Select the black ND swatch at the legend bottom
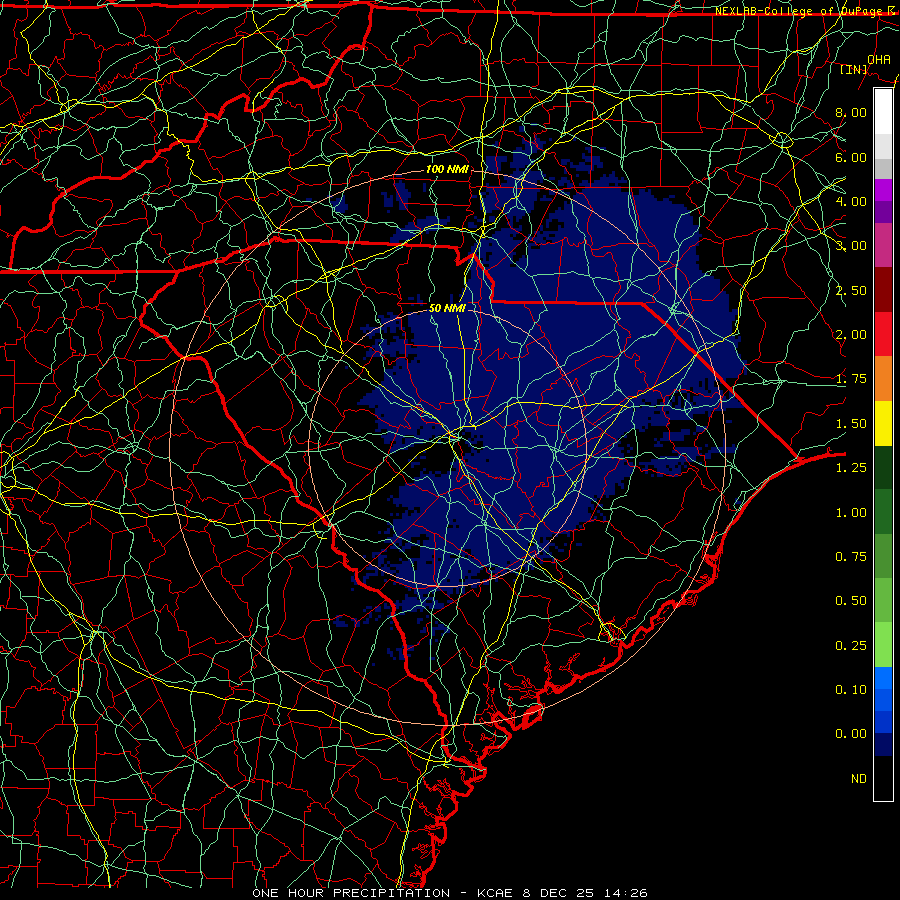The width and height of the screenshot is (900, 900). tap(883, 778)
